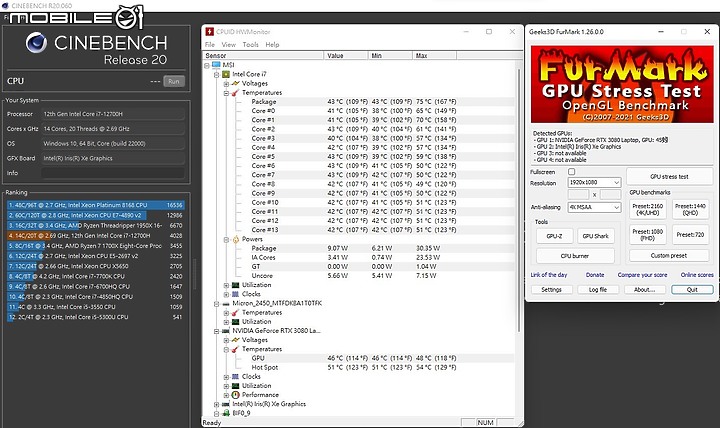Collapse the Powers node
Viewport: 720px width, 428px height.
(x=226, y=239)
